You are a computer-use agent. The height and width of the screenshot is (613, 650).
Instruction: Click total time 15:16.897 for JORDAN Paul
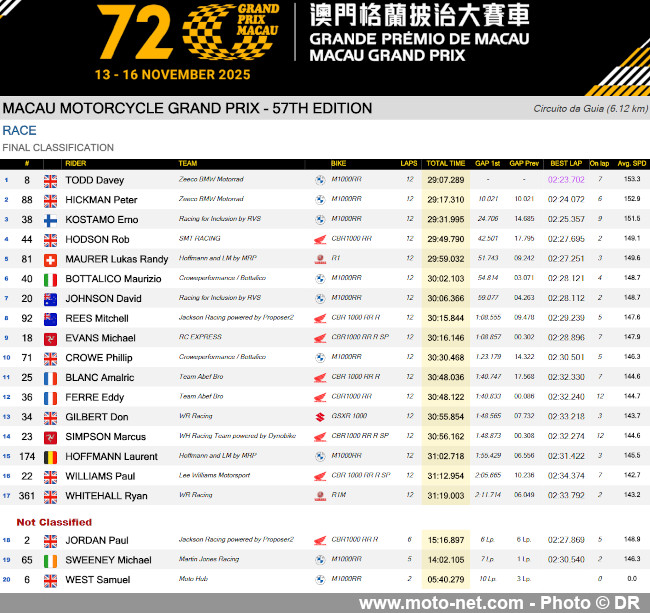446,540
